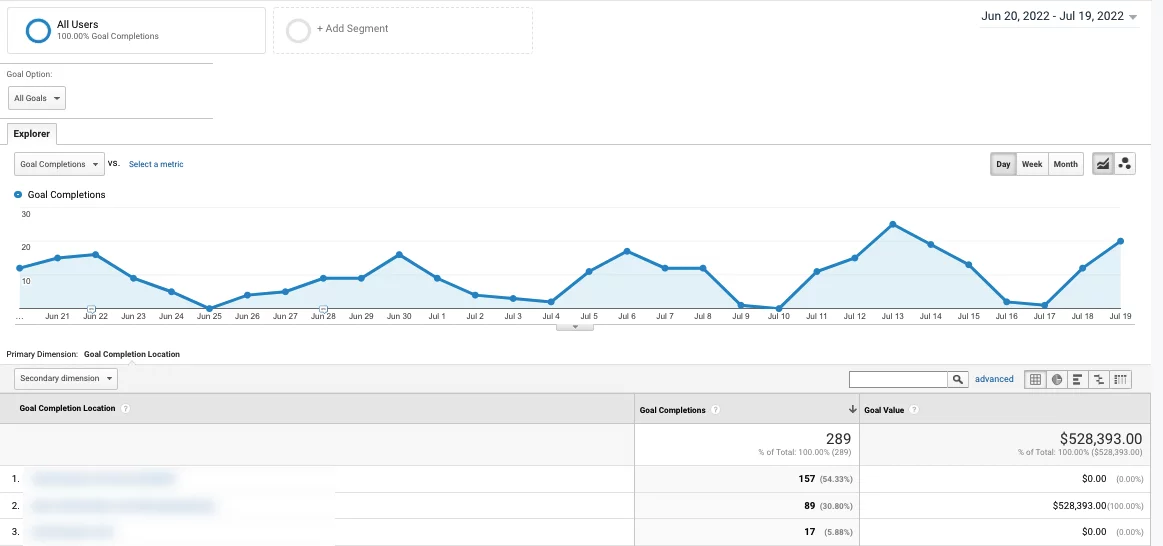Select the comparison view icon
The width and height of the screenshot is (1163, 546).
1100,379
